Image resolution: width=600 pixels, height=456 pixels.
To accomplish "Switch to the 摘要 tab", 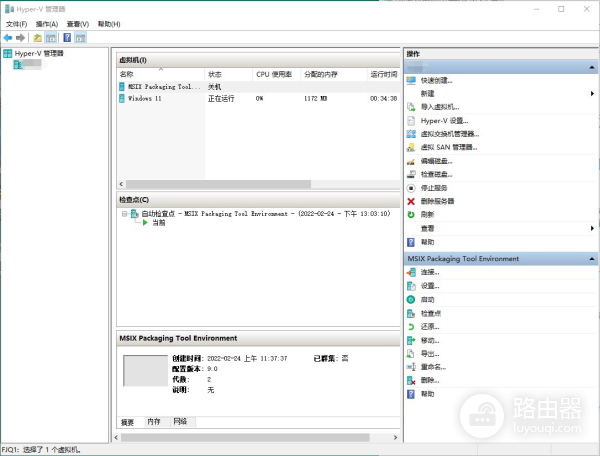I will (x=127, y=422).
